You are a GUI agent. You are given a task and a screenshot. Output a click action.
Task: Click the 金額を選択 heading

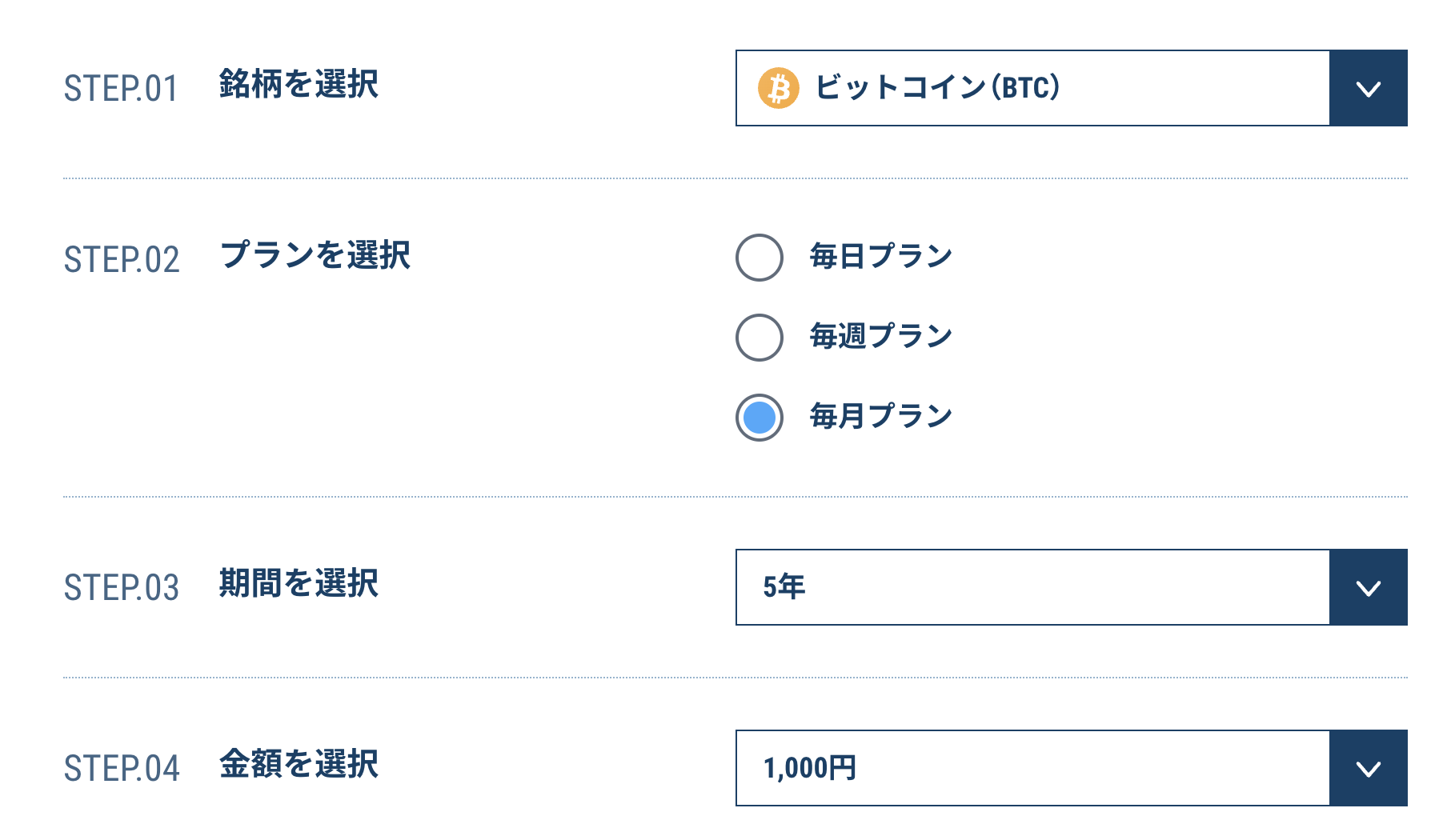[x=299, y=765]
